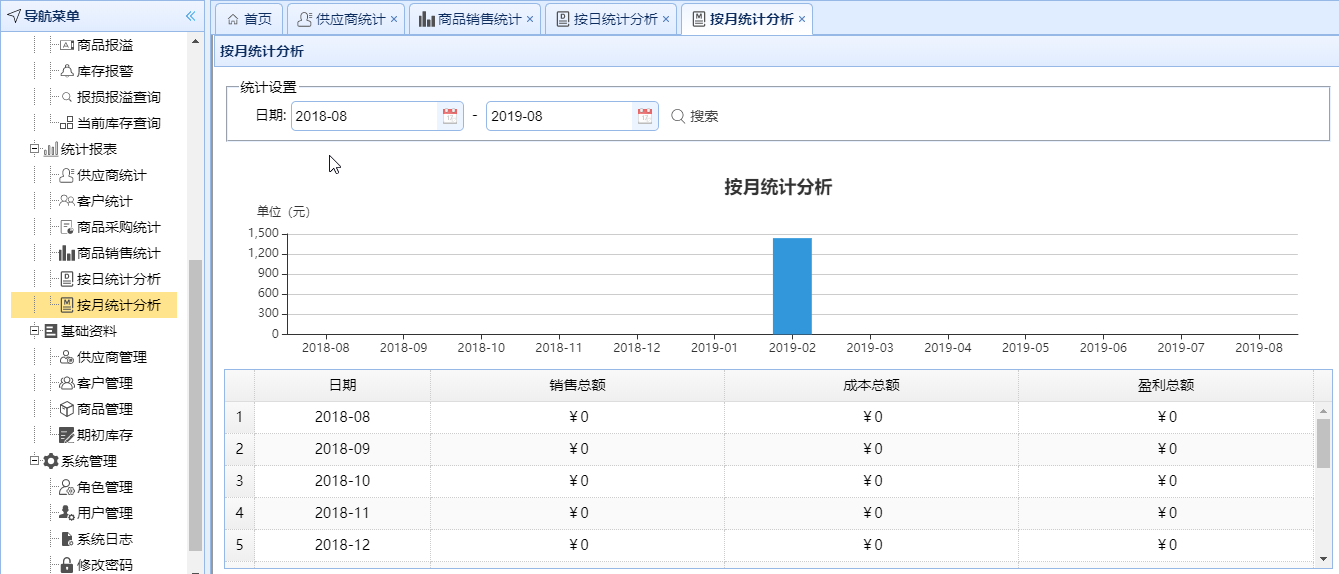The image size is (1339, 574).
Task: Click the 成本总额 column header
Action: coord(871,385)
